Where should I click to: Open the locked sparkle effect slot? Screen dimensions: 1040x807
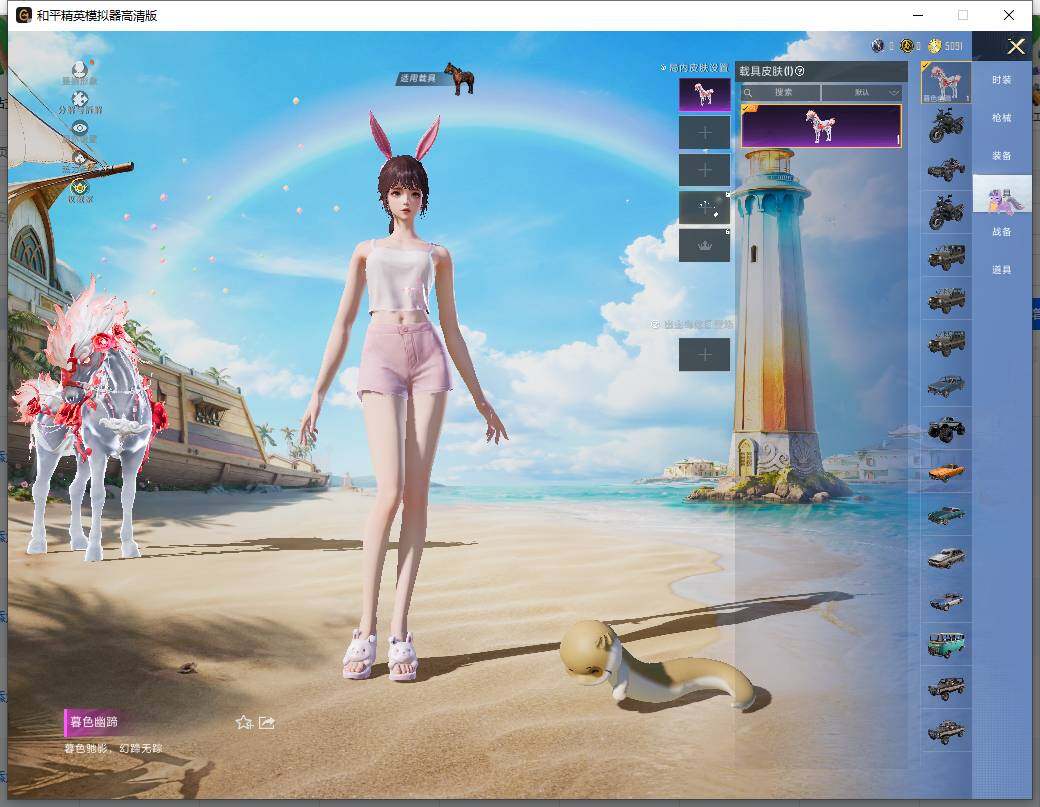pos(704,209)
